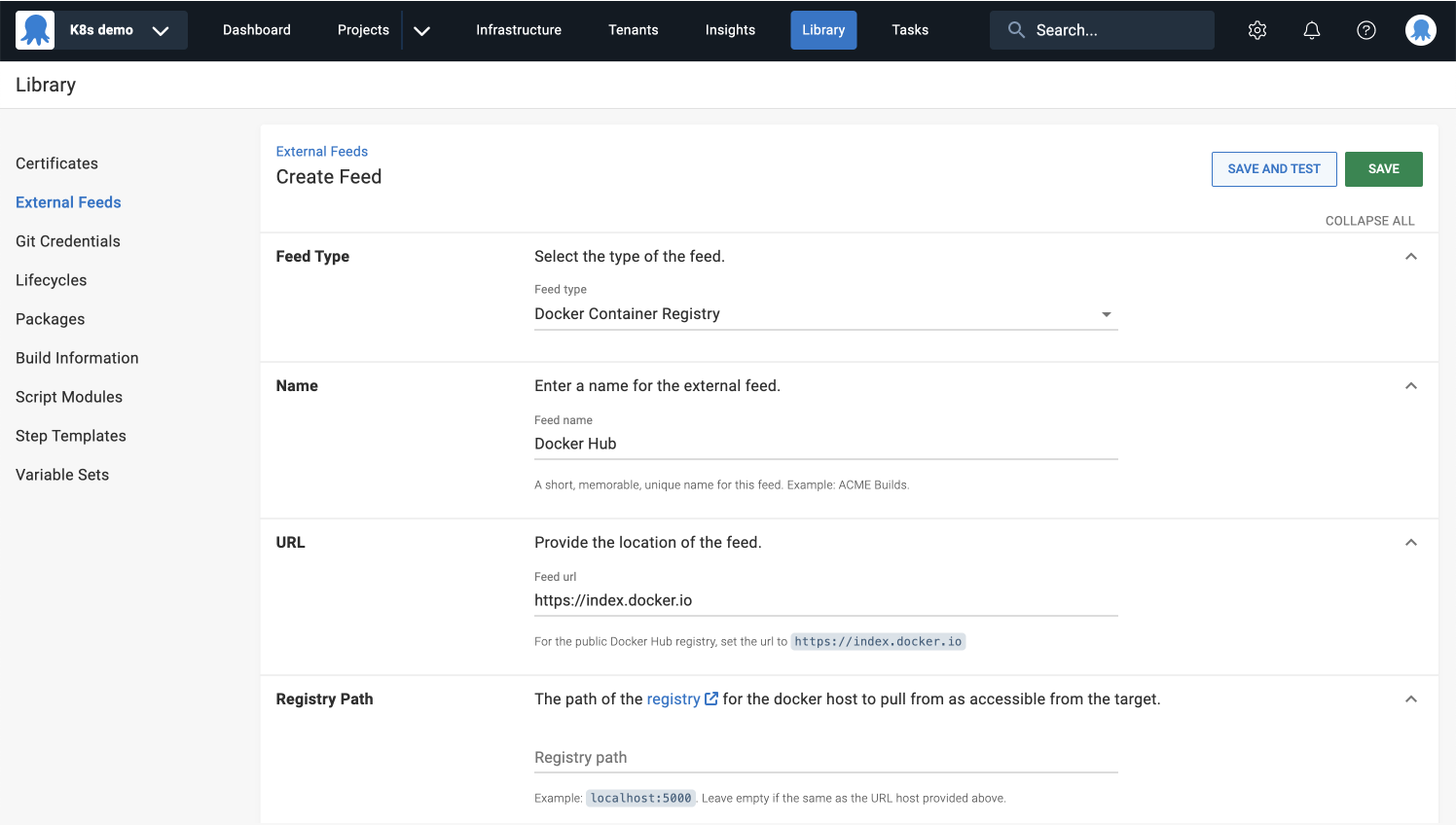This screenshot has height=825, width=1456.
Task: Navigate to the Insights menu item
Action: [x=730, y=30]
